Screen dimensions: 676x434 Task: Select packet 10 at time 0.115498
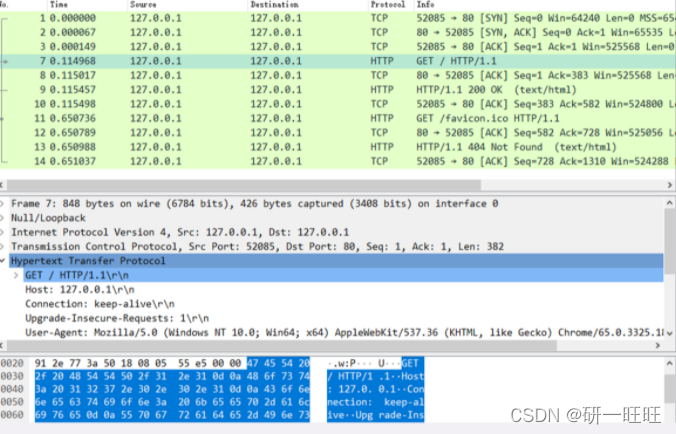(338, 104)
